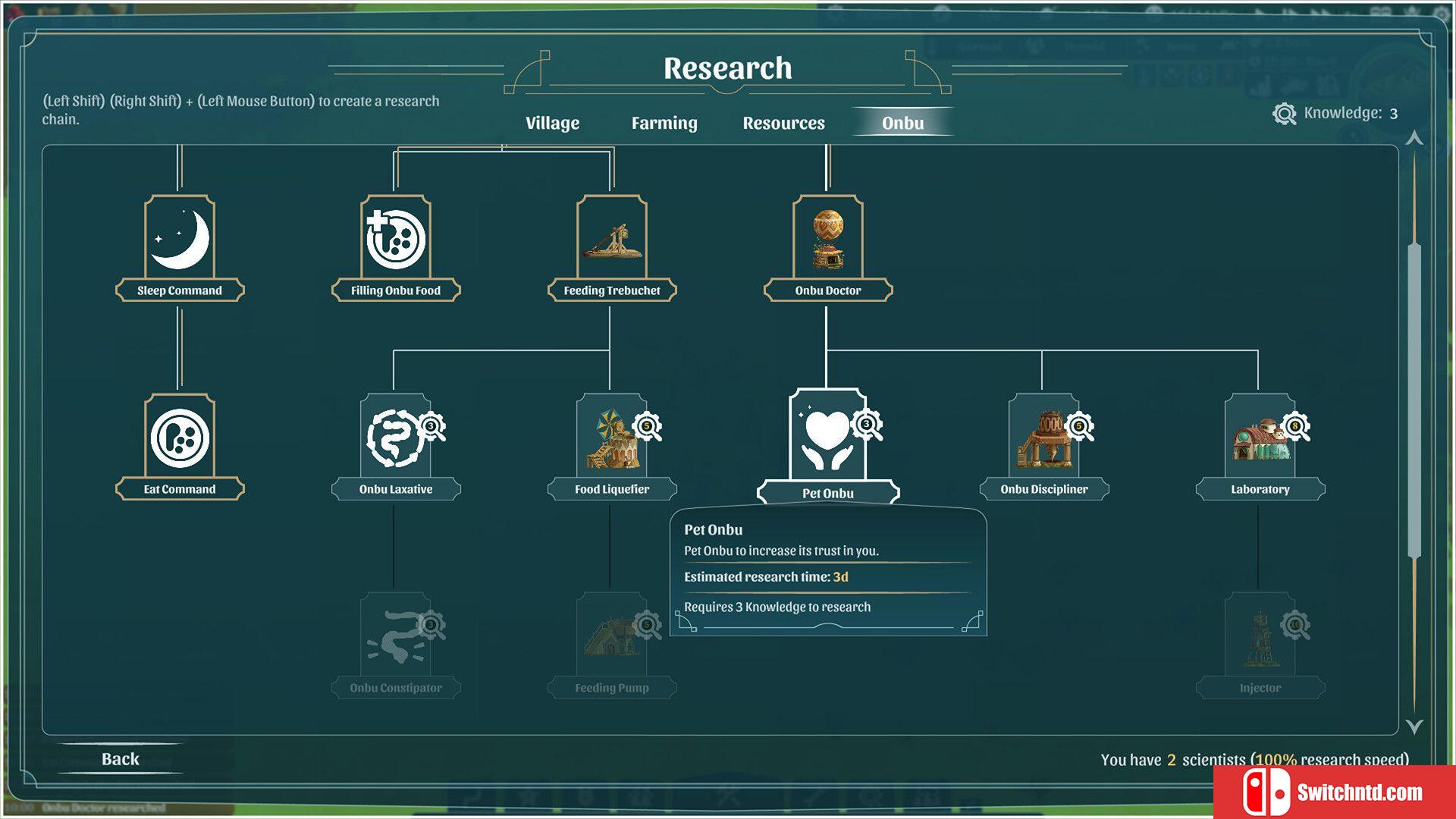Screen dimensions: 1456x819
Task: Select the Onbu Doctor balloon icon
Action: [x=828, y=238]
